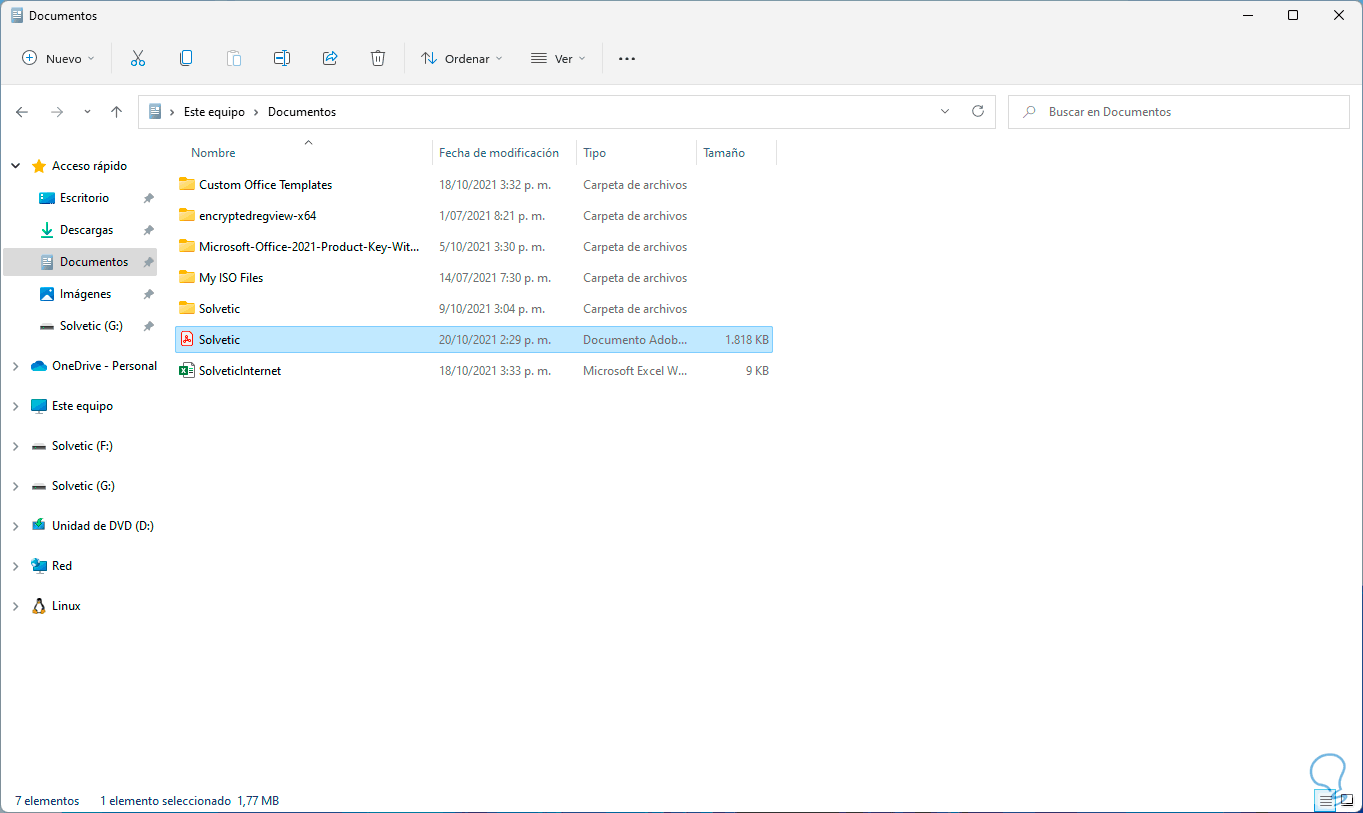
Task: Click the folder icon of My ISO Files
Action: tap(186, 277)
